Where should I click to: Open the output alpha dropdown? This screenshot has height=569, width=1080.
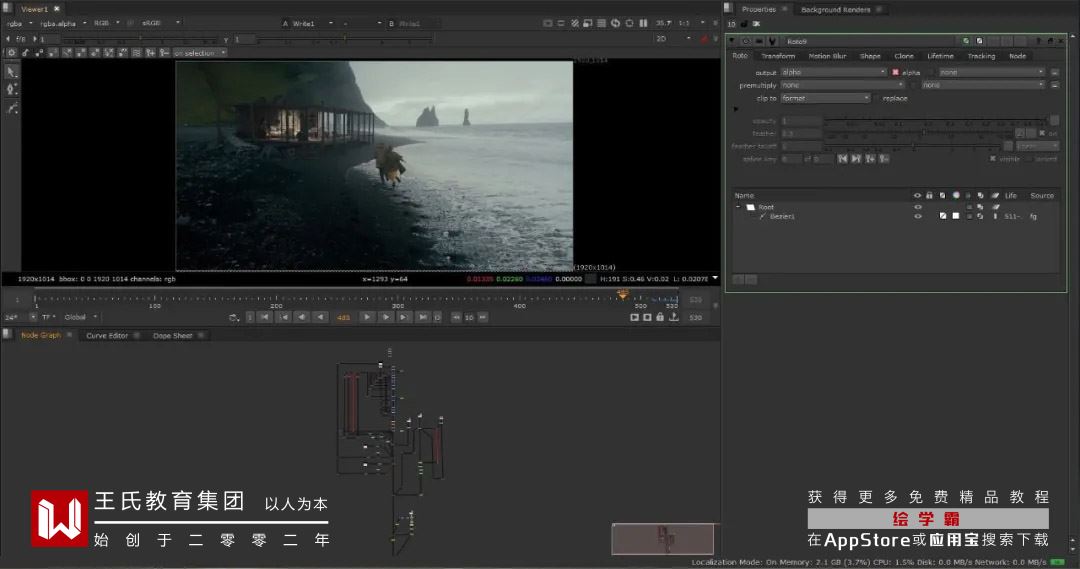[833, 72]
